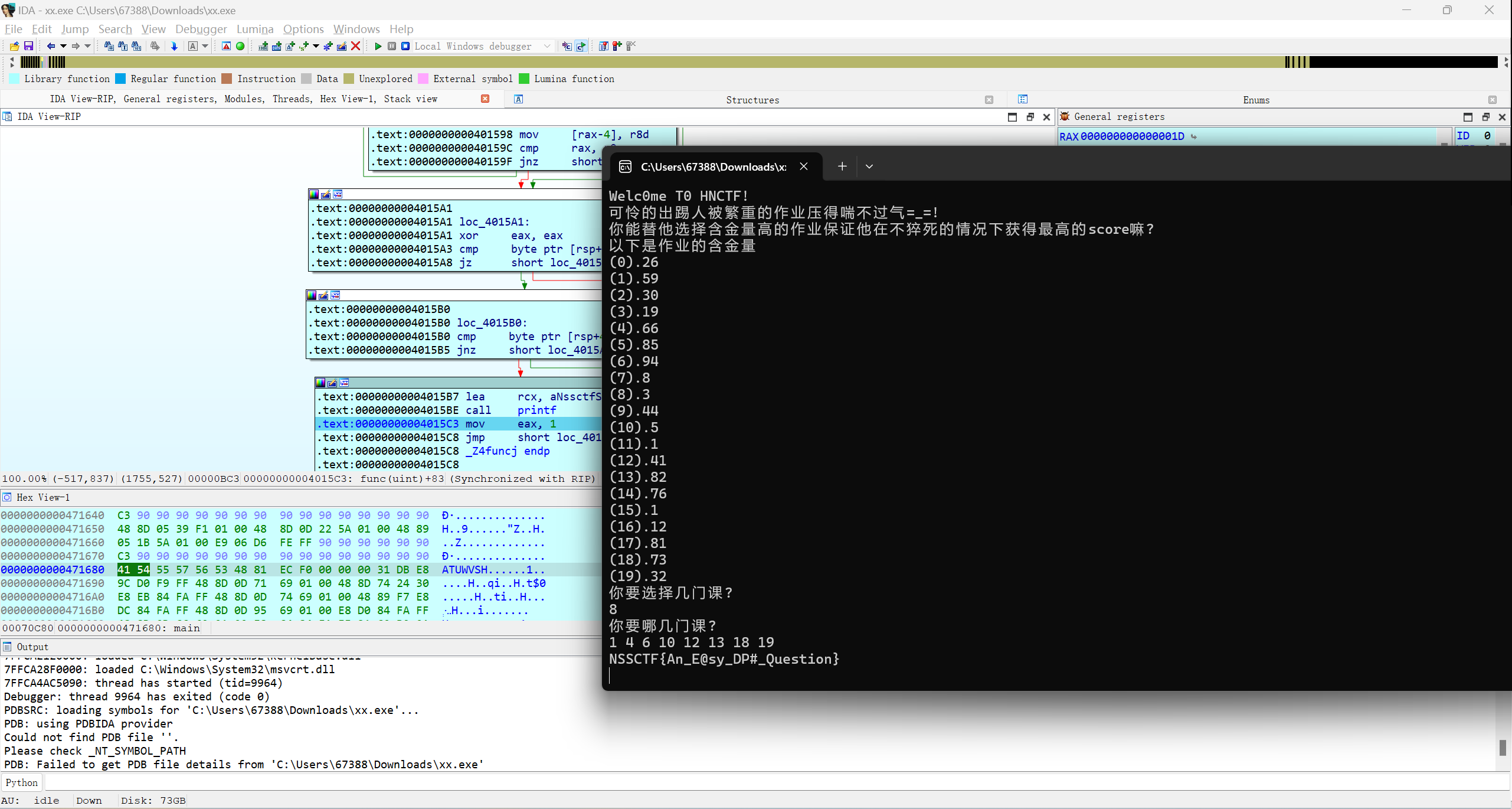Open the console tab dropdown chevron
Viewport: 1512px width, 809px height.
(x=869, y=167)
